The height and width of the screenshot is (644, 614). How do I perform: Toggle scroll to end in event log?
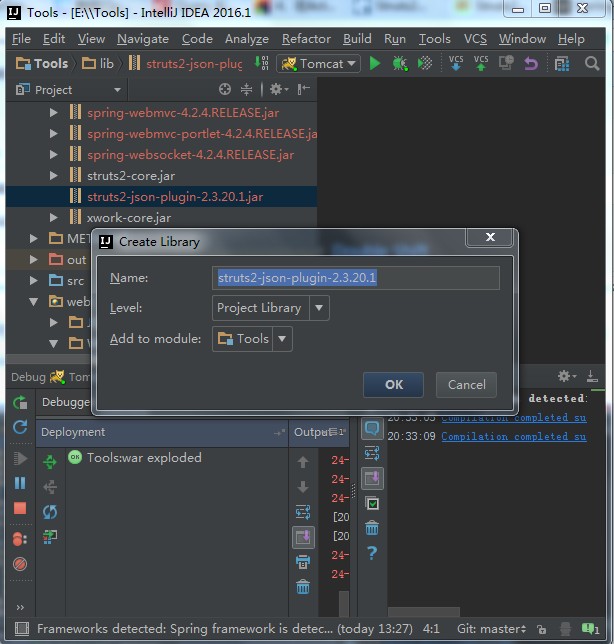click(373, 478)
